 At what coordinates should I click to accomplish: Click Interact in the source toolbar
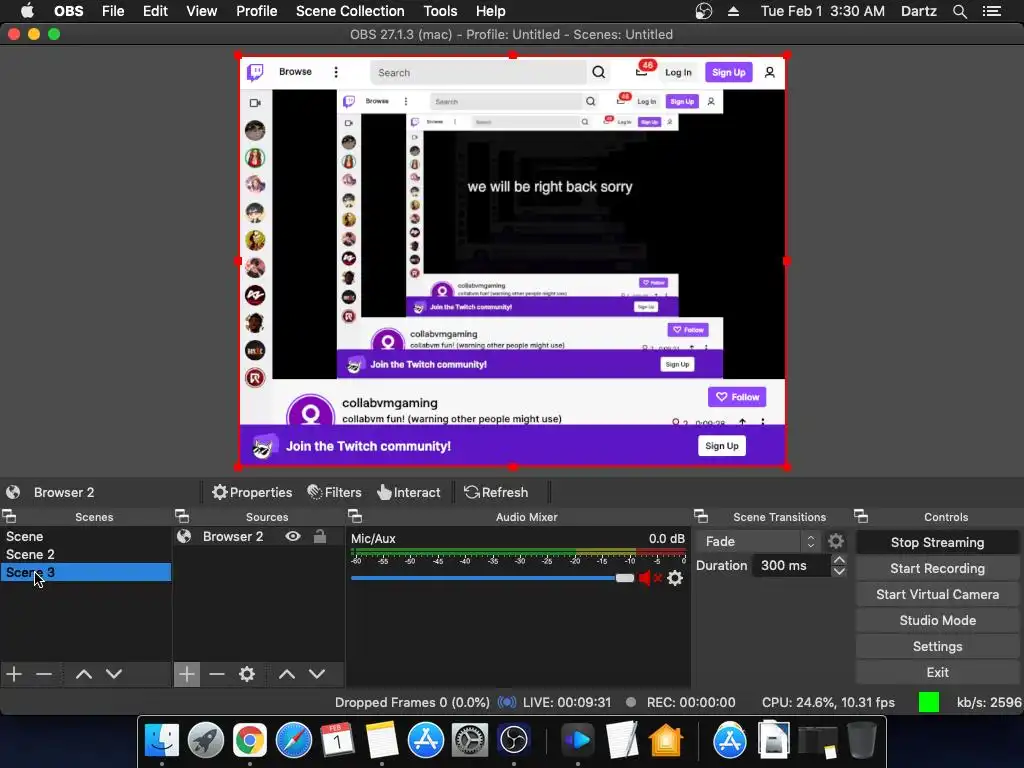tap(409, 492)
